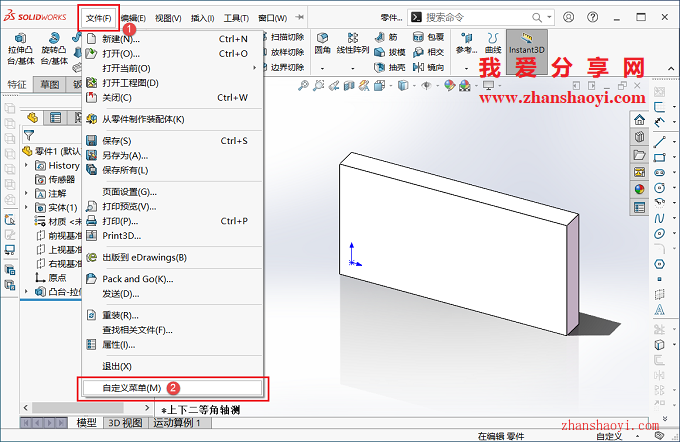The image size is (680, 442).
Task: Click Apply Scene icon in view toolbar
Action: pos(465,85)
